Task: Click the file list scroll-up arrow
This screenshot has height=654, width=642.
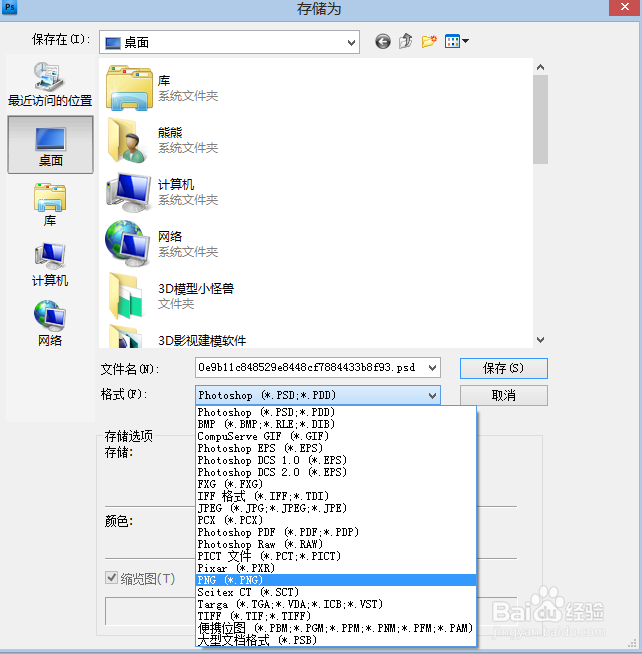Action: coord(540,67)
